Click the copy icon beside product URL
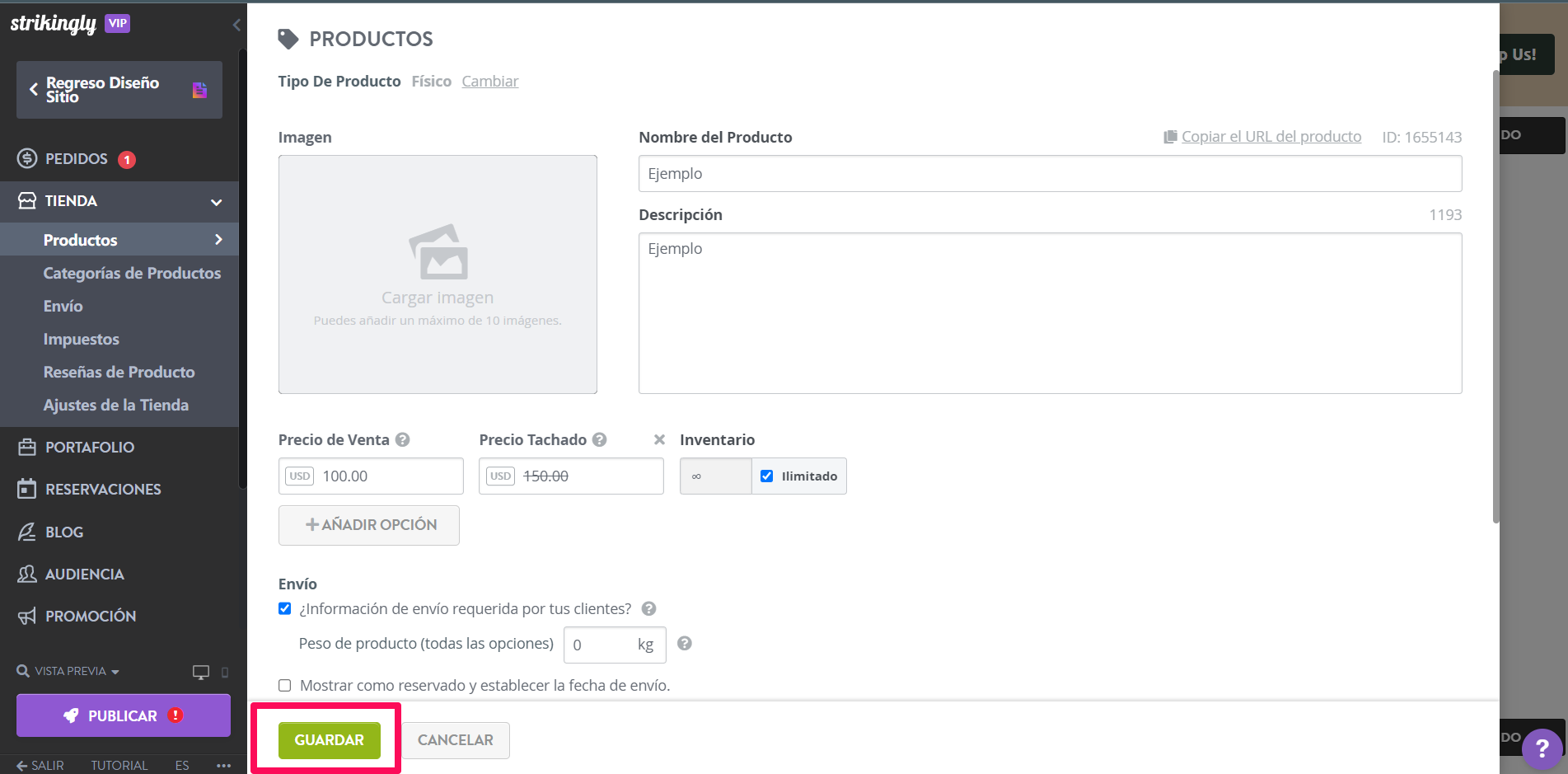The image size is (1568, 774). click(1170, 137)
